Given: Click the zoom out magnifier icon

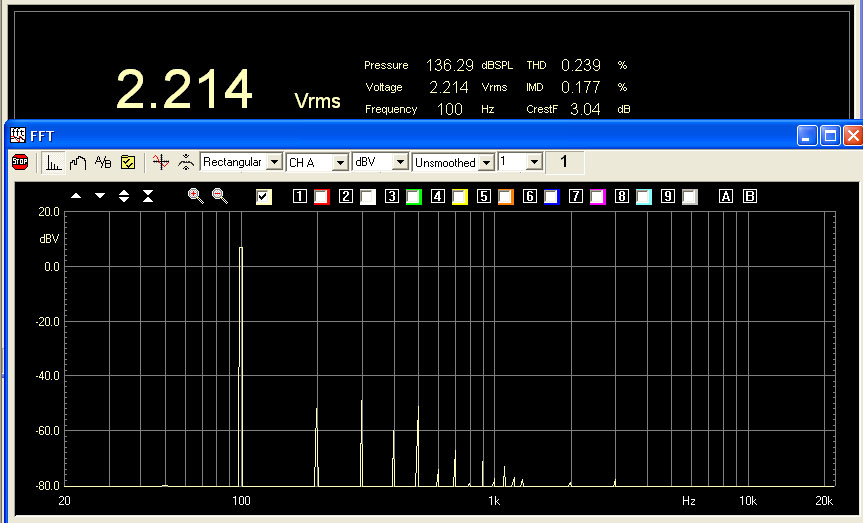Looking at the screenshot, I should [219, 196].
